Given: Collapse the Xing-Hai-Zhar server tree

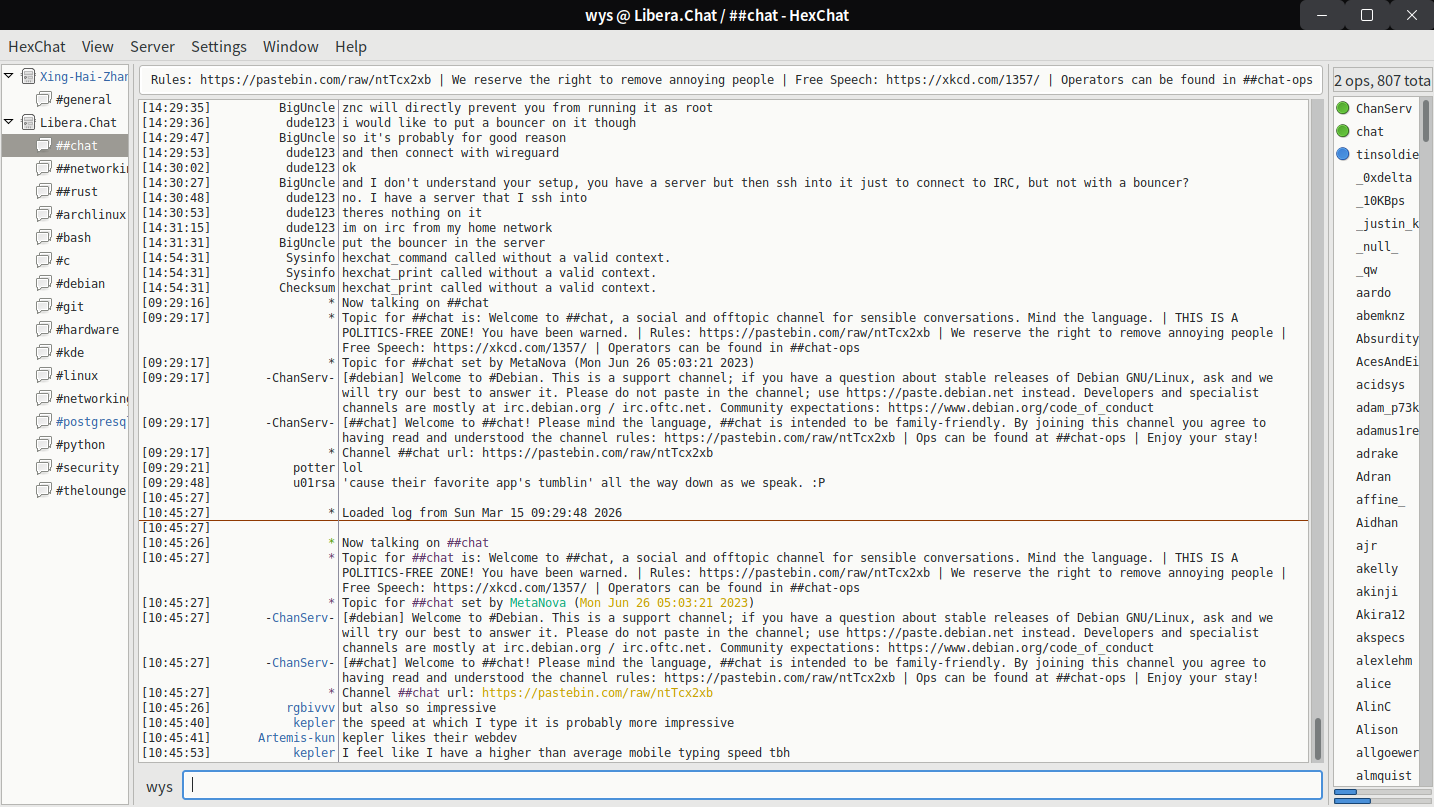Looking at the screenshot, I should 9,76.
